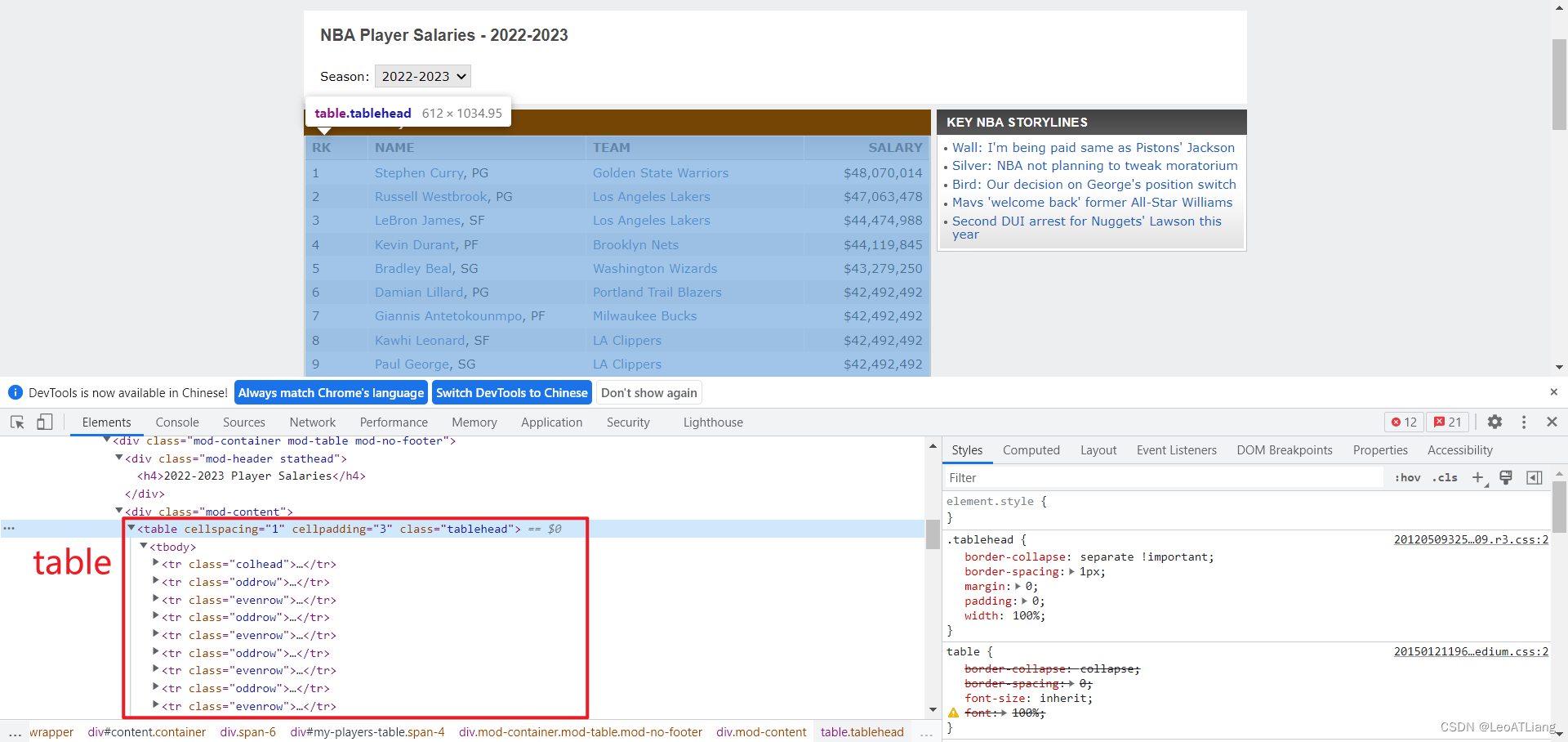
Task: Expand the tr colhead row node
Action: (x=156, y=563)
